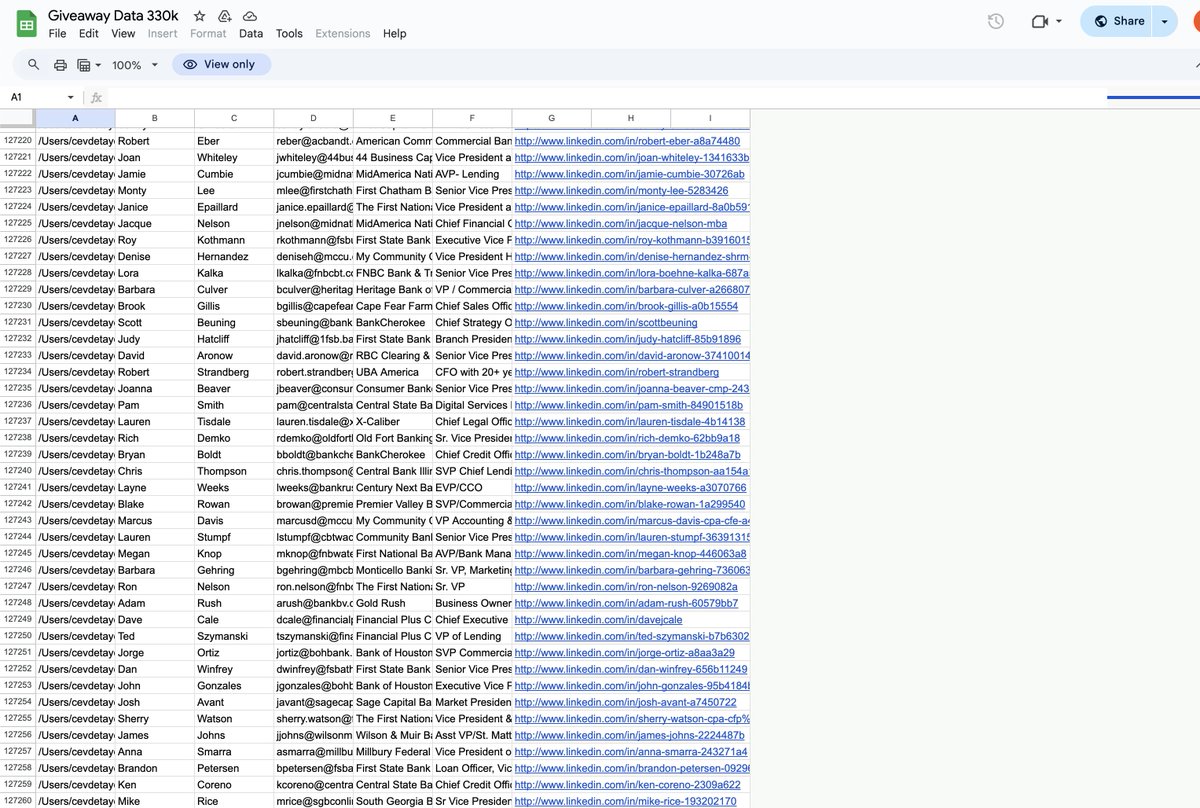Open the Share button dropdown arrow
Screen dimensions: 1200x808
pos(1165,21)
